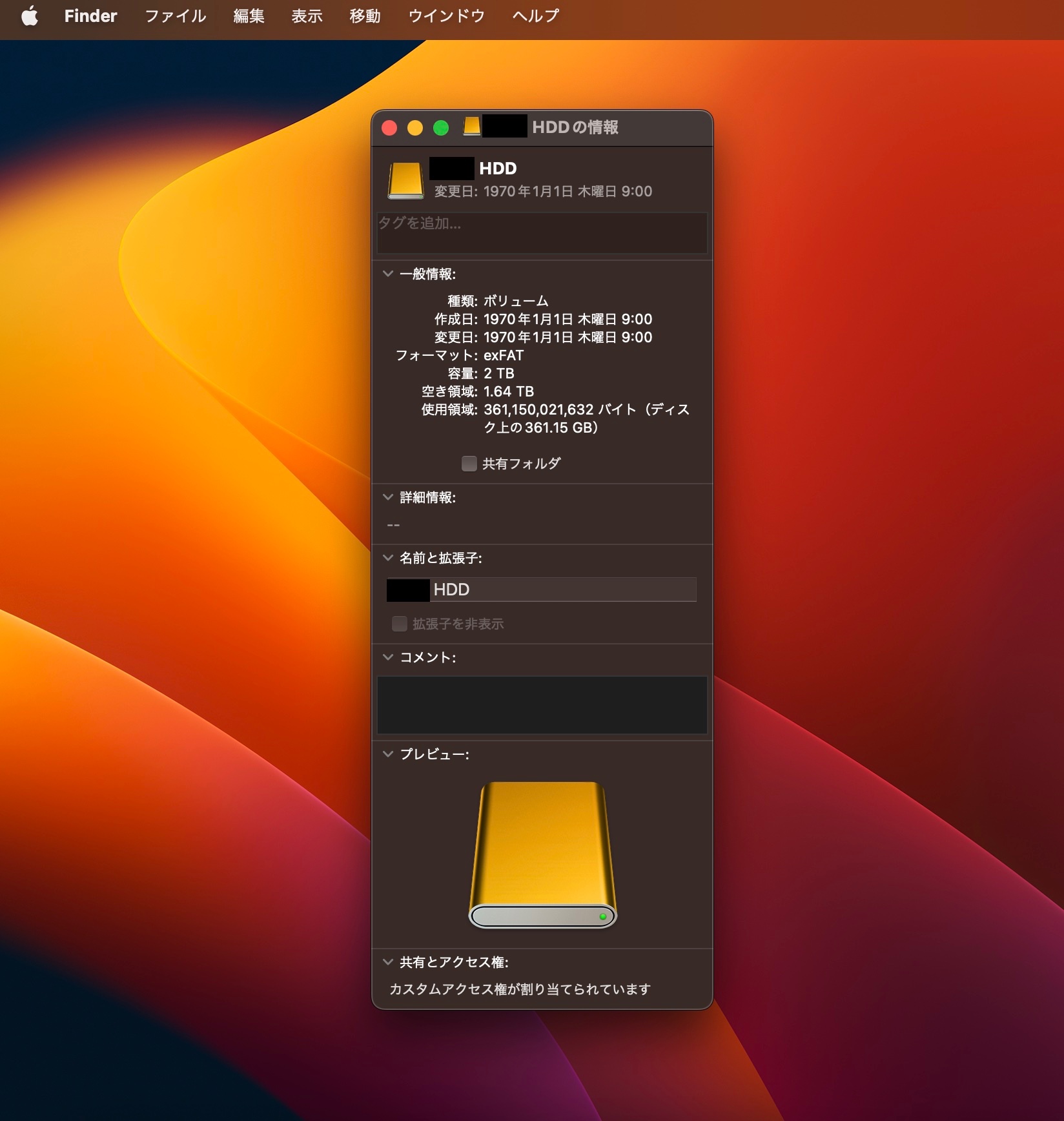Collapse the 一般情報 section
This screenshot has width=1064, height=1121.
(388, 274)
